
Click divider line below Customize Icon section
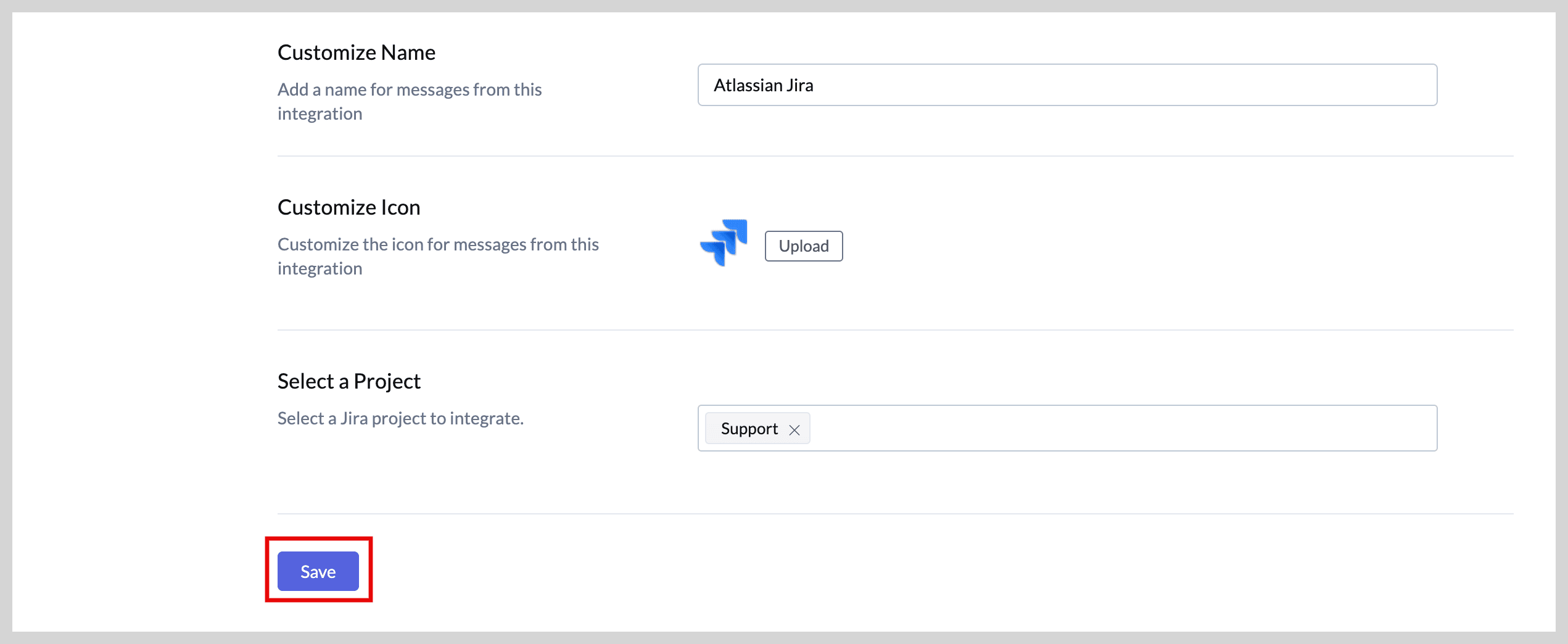894,330
